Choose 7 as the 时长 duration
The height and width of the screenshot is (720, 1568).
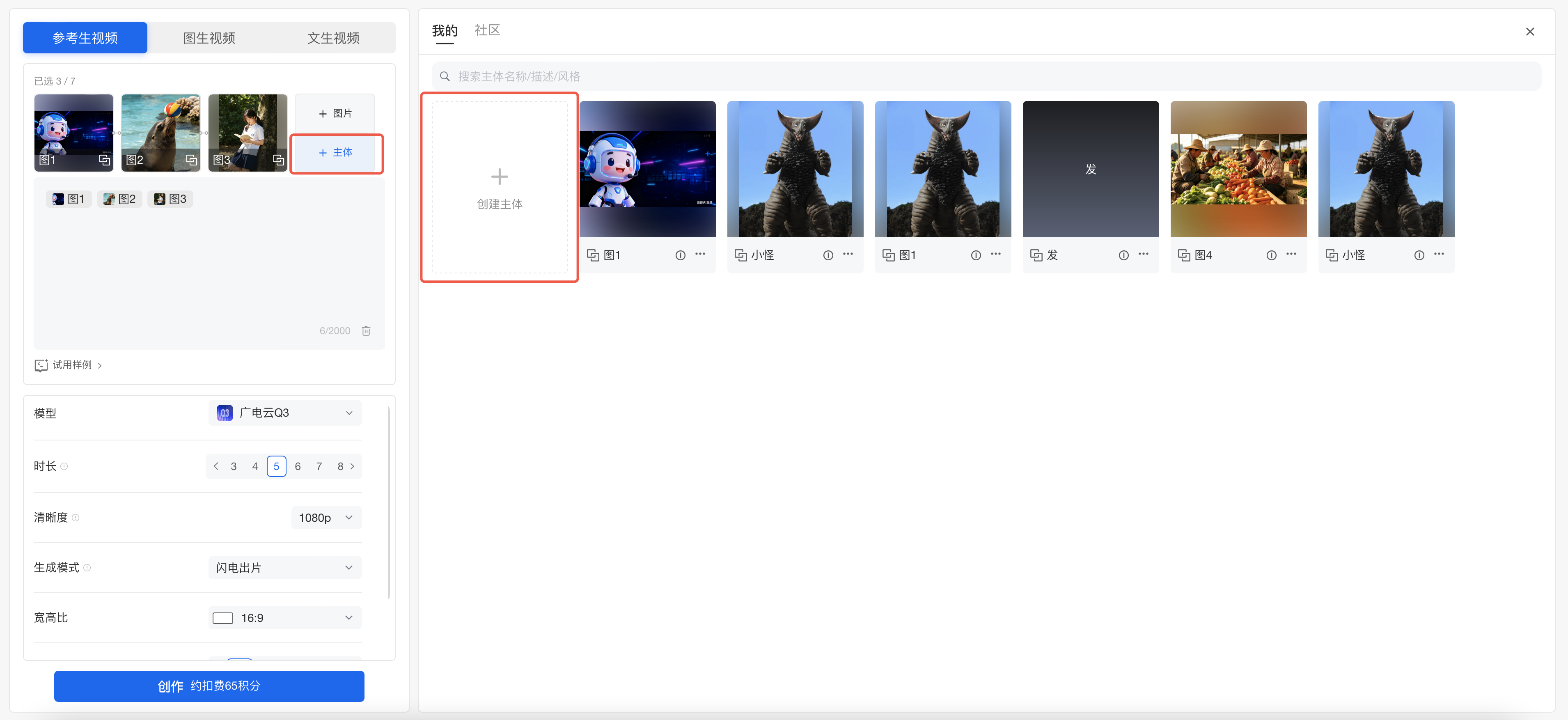(x=319, y=466)
